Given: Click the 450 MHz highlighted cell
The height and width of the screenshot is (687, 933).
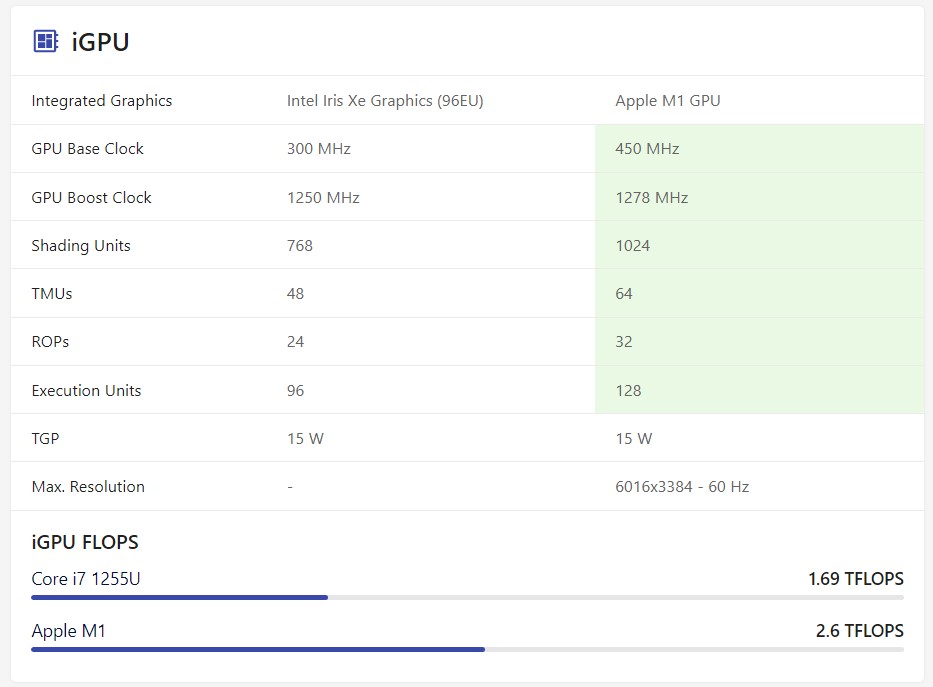Looking at the screenshot, I should pyautogui.click(x=759, y=149).
